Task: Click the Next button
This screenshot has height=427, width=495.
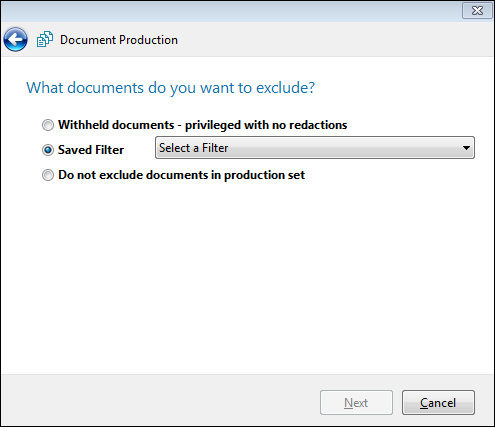Action: coord(356,403)
